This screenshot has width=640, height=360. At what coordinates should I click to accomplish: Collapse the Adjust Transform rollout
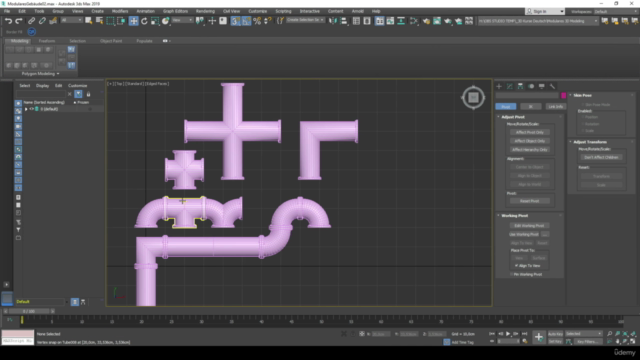pos(590,142)
